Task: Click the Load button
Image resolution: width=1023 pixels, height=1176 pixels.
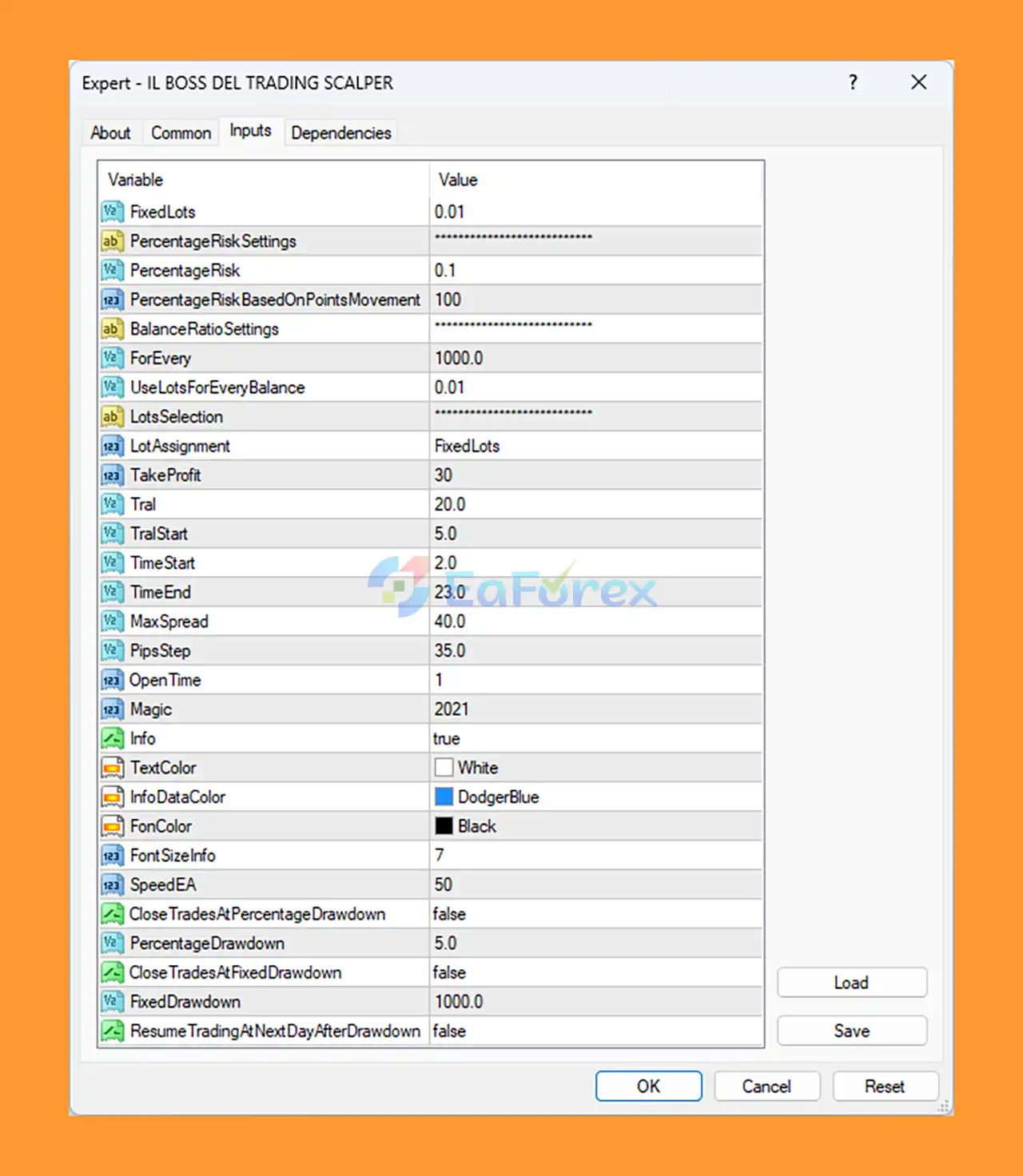Action: pos(851,983)
